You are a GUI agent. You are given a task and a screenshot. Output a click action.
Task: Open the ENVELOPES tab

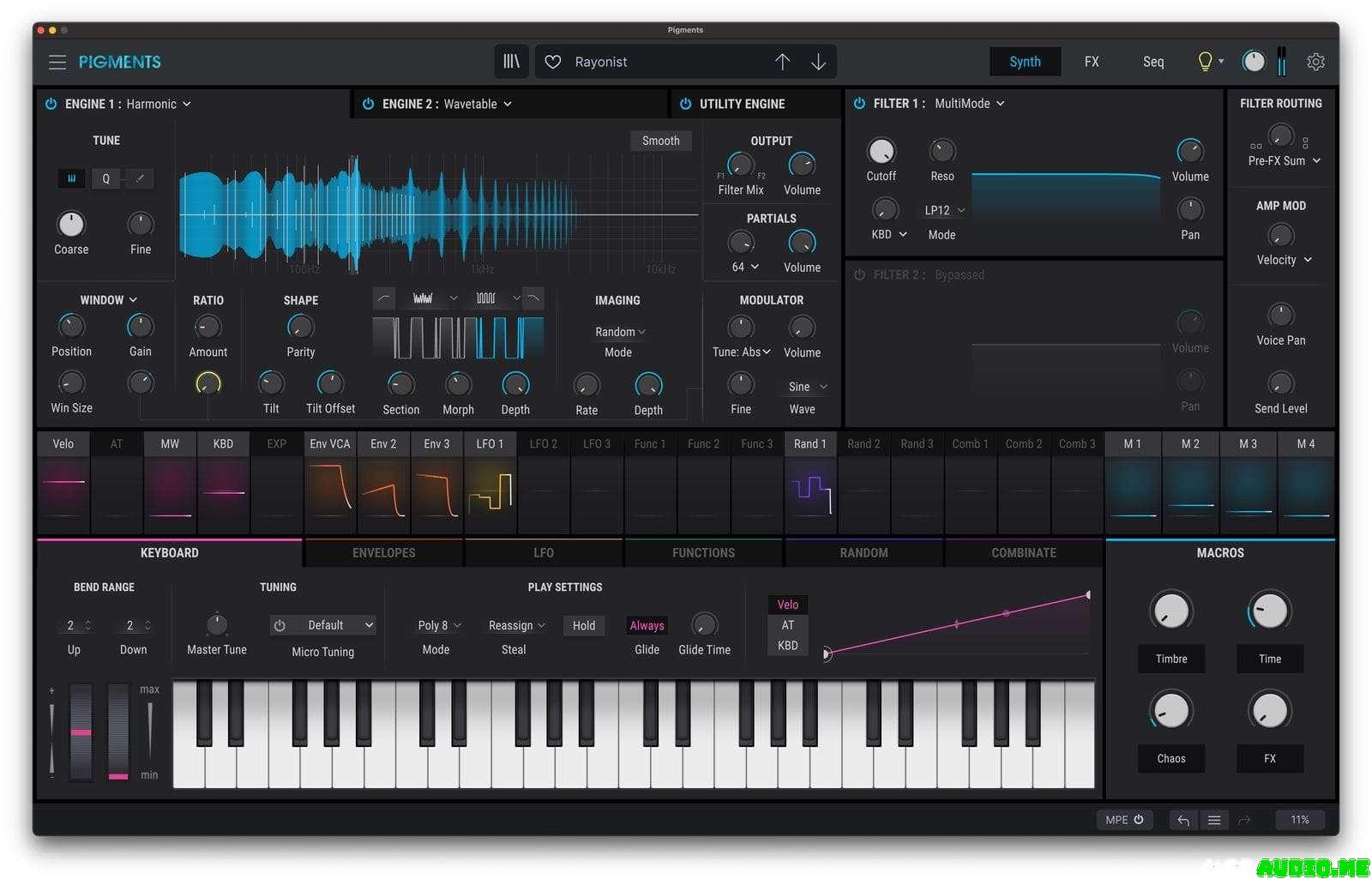click(383, 553)
